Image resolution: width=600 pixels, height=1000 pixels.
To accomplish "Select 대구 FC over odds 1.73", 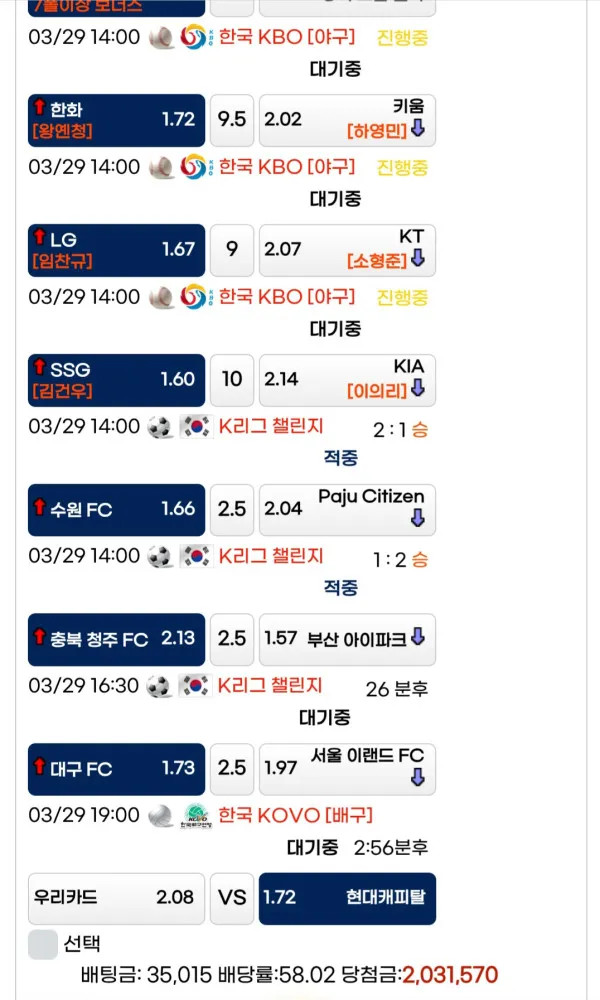I will tap(117, 769).
